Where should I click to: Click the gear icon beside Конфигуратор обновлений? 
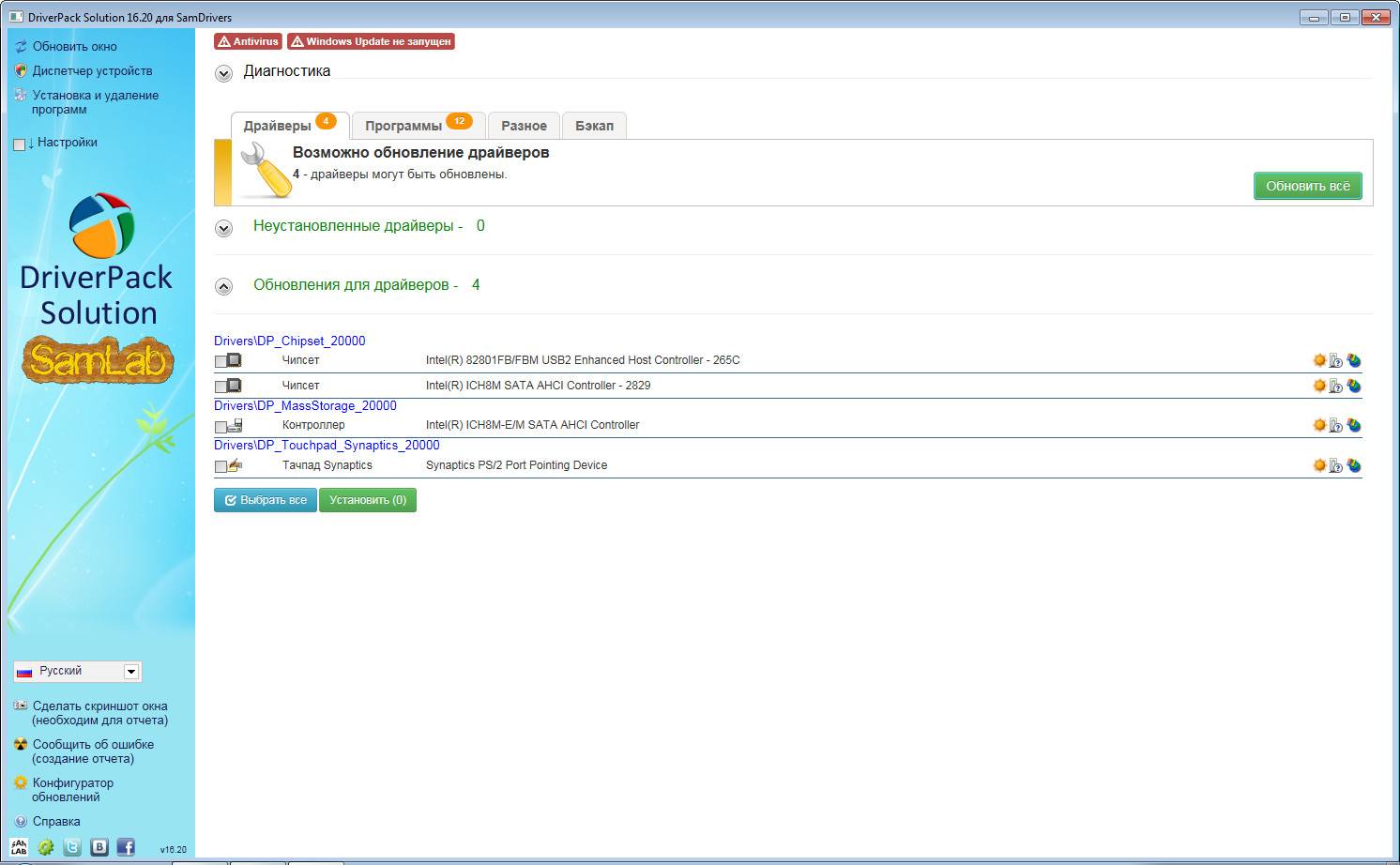click(x=21, y=782)
